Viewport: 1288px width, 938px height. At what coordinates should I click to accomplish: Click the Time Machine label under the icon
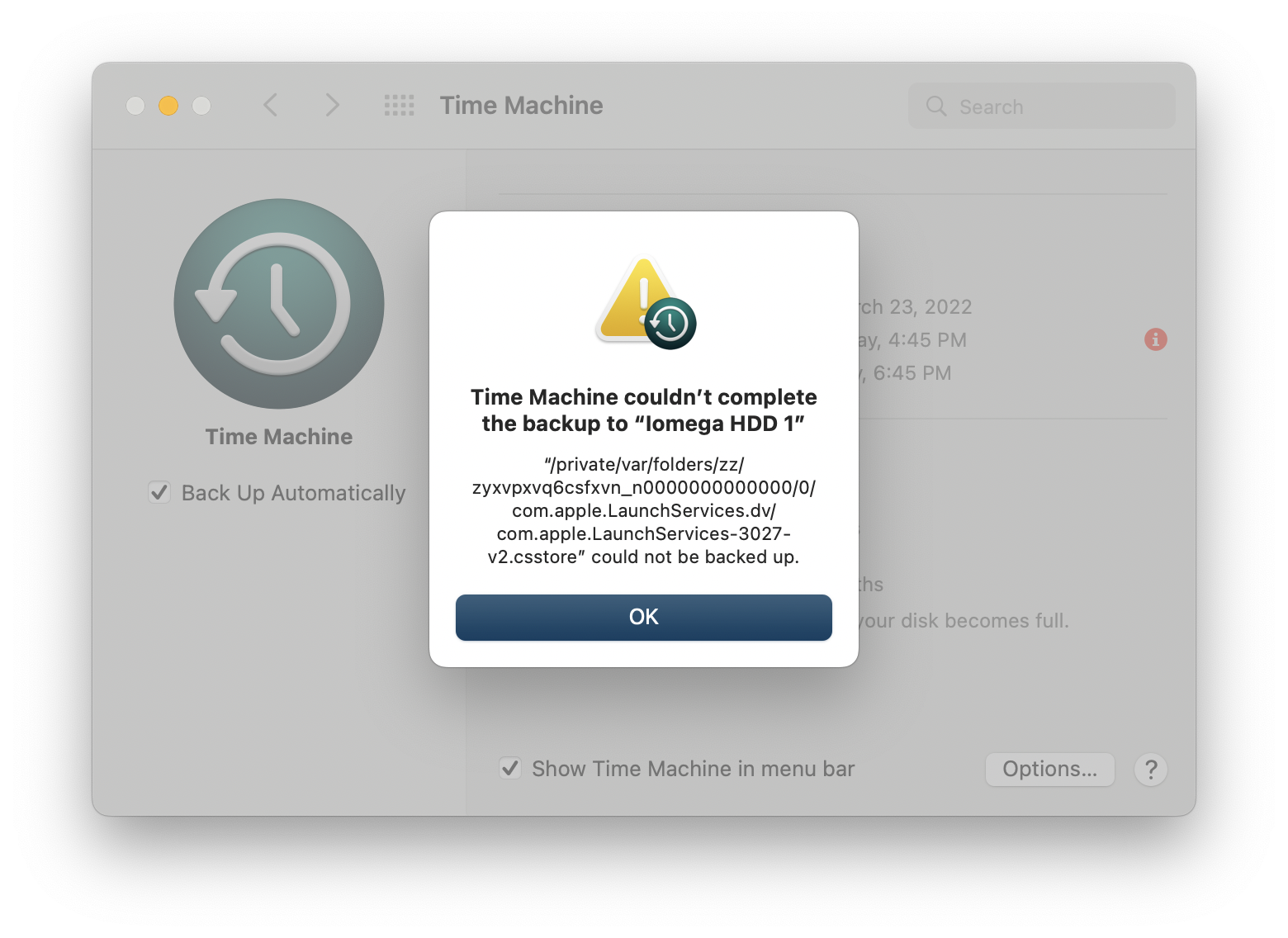(279, 437)
